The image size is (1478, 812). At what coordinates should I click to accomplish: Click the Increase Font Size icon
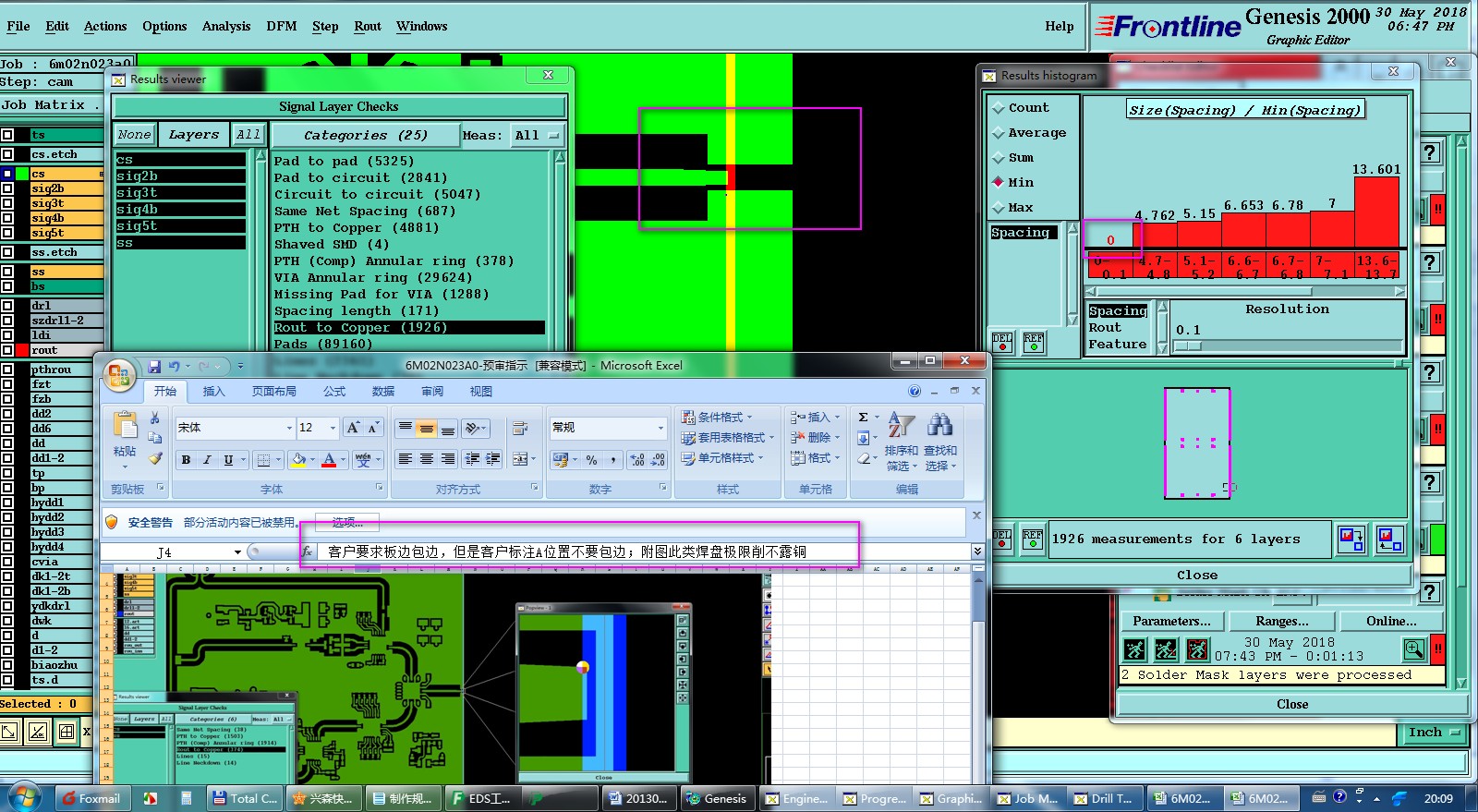tap(353, 428)
